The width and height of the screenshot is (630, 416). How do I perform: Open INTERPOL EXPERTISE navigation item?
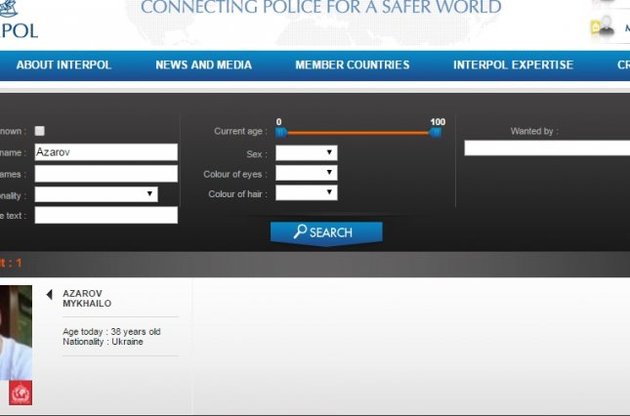pyautogui.click(x=513, y=65)
